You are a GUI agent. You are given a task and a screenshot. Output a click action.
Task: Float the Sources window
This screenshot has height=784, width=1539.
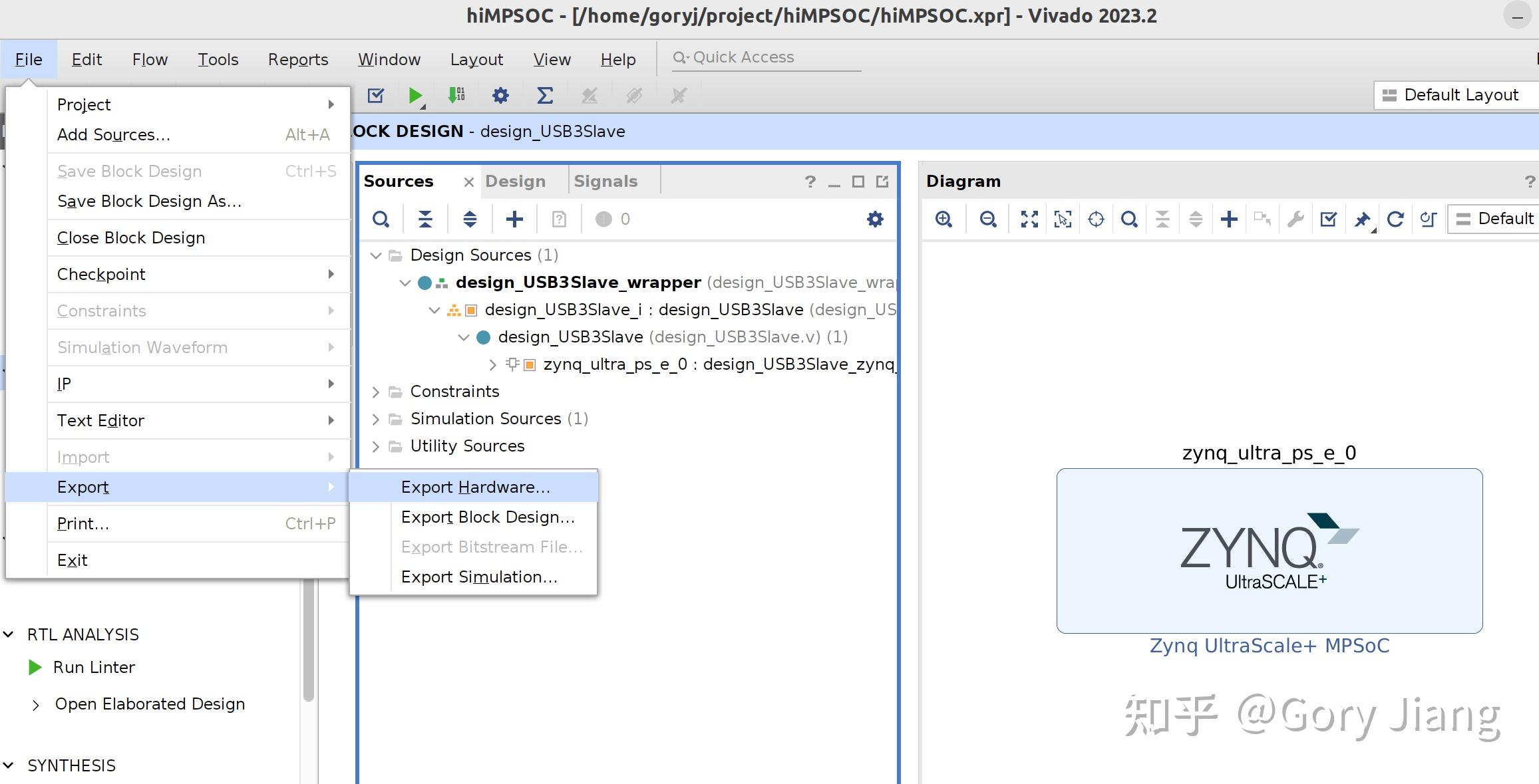click(x=882, y=181)
